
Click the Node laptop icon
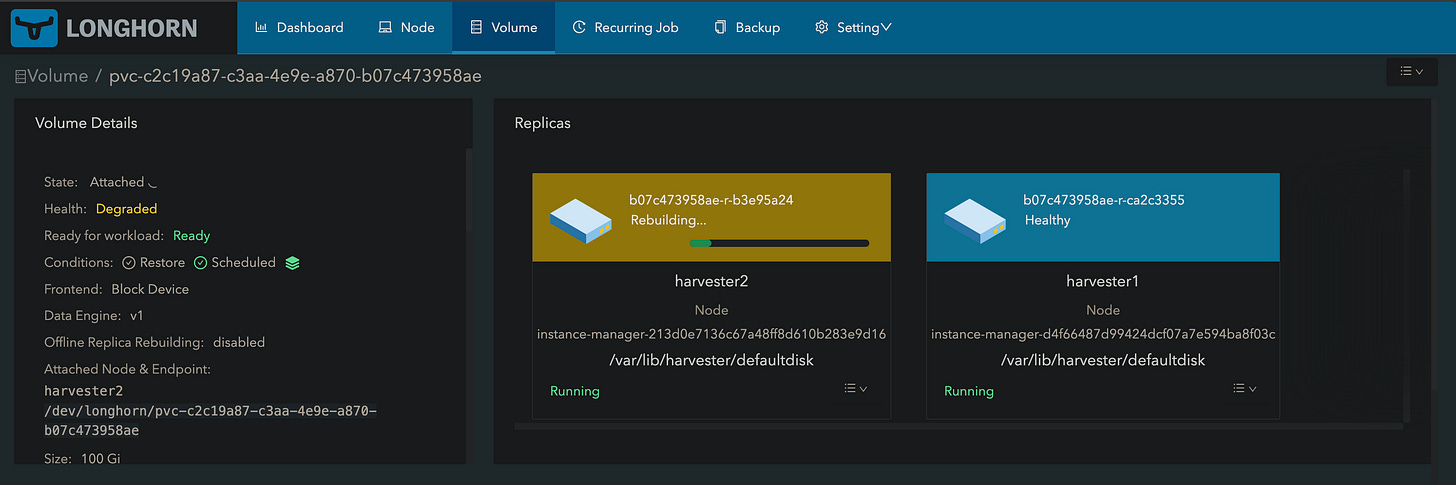tap(385, 27)
